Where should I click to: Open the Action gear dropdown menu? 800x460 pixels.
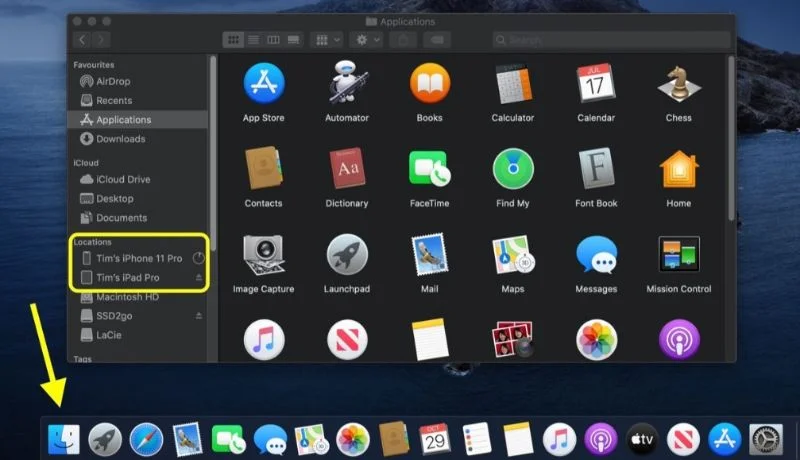367,40
